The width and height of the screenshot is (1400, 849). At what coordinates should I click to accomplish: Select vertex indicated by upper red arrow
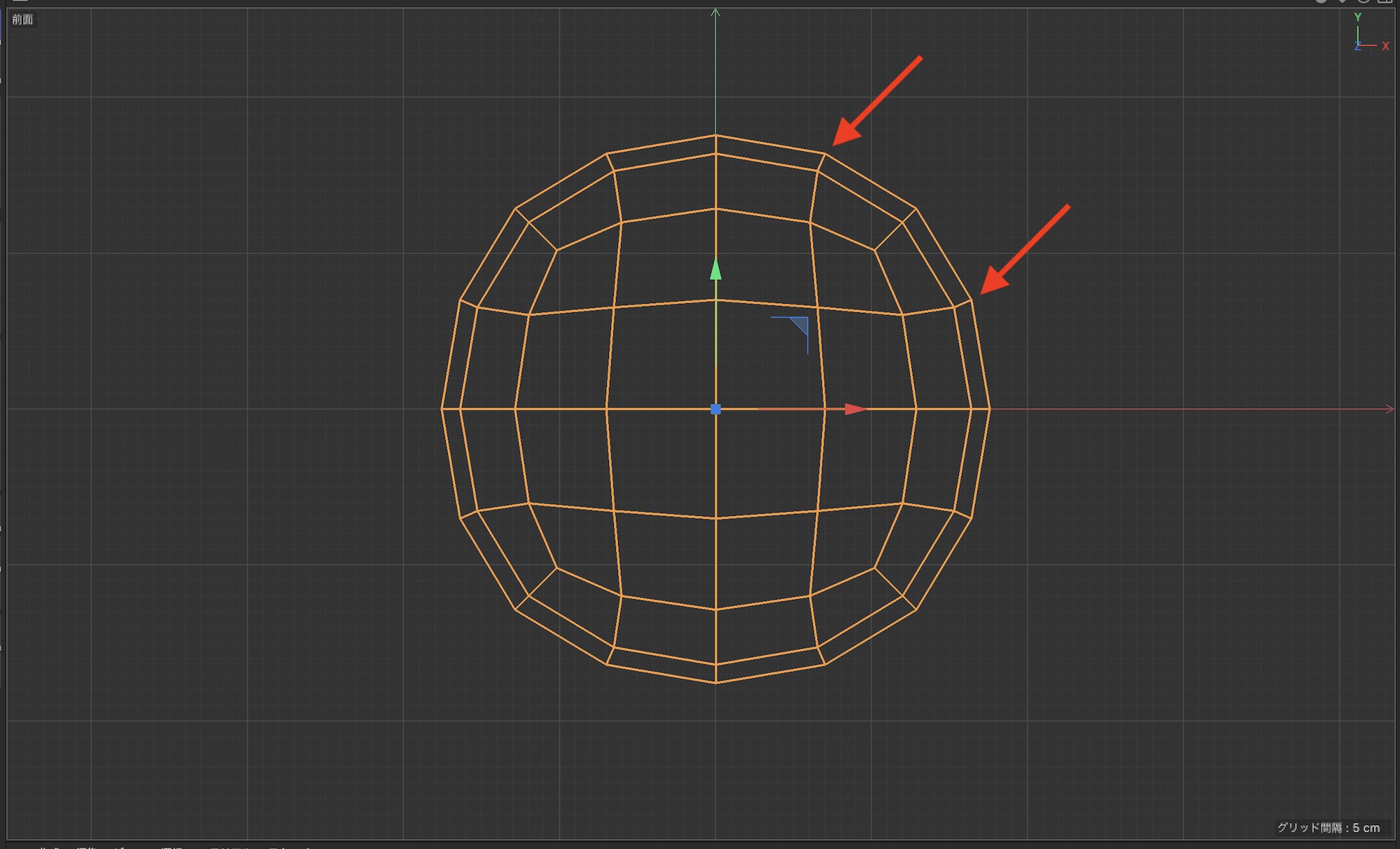(x=825, y=154)
